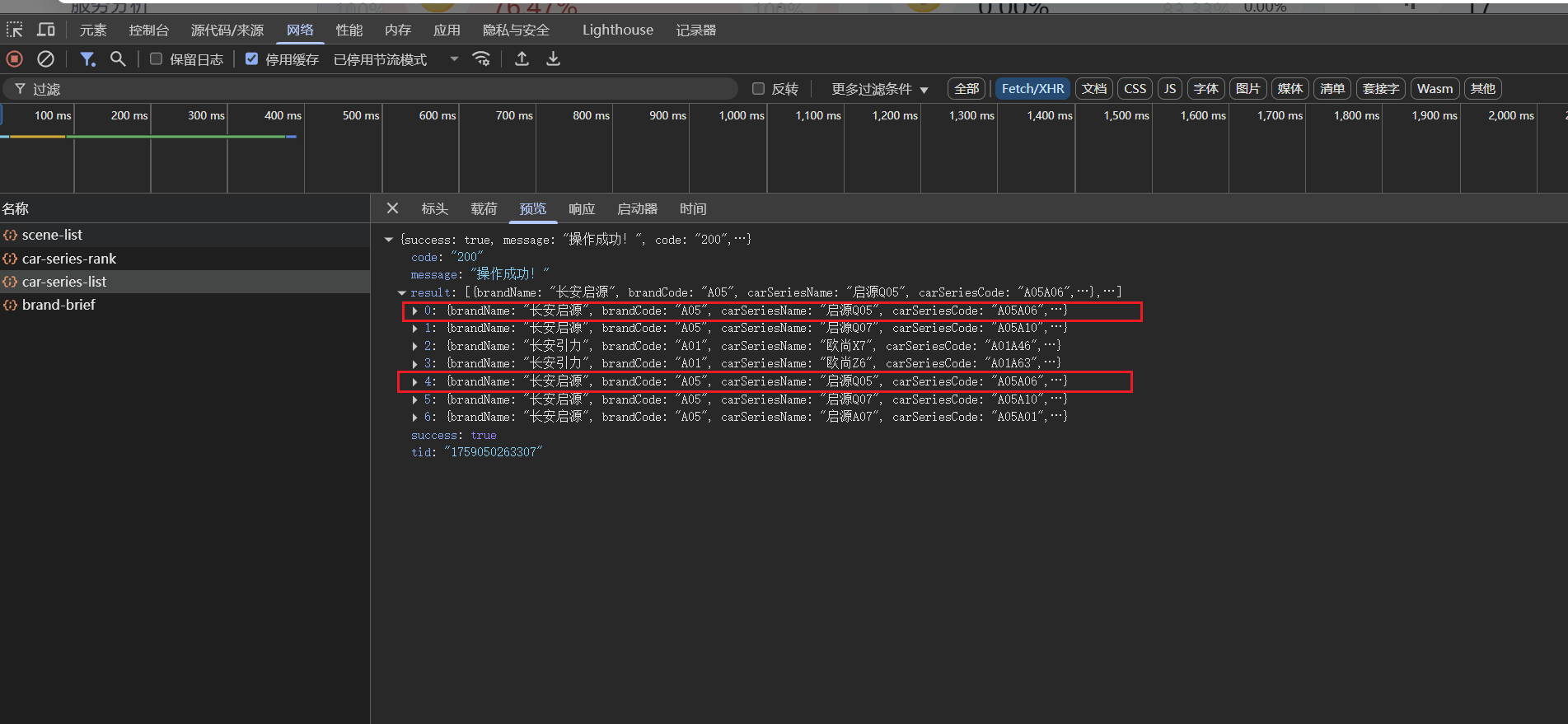Toggle the device toolbar icon
This screenshot has width=1568, height=724.
pos(46,30)
